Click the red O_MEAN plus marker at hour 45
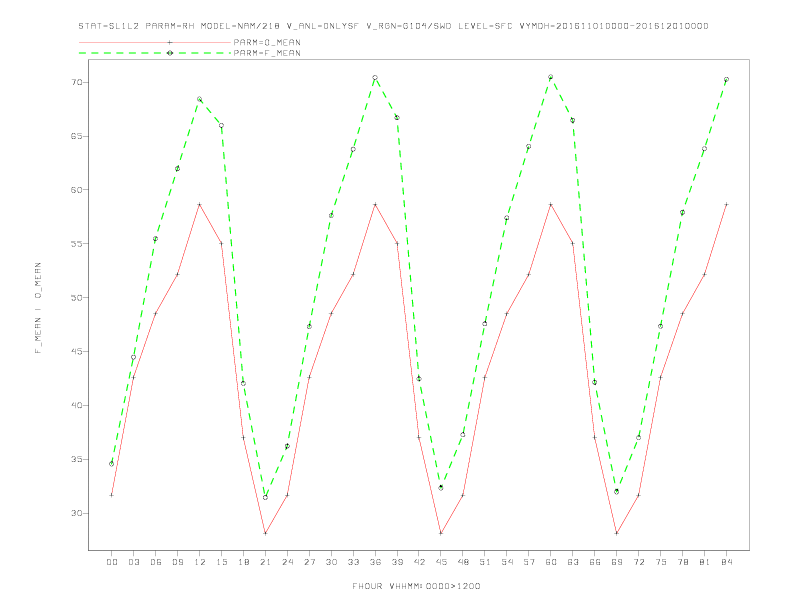The height and width of the screenshot is (612, 792). tap(441, 533)
